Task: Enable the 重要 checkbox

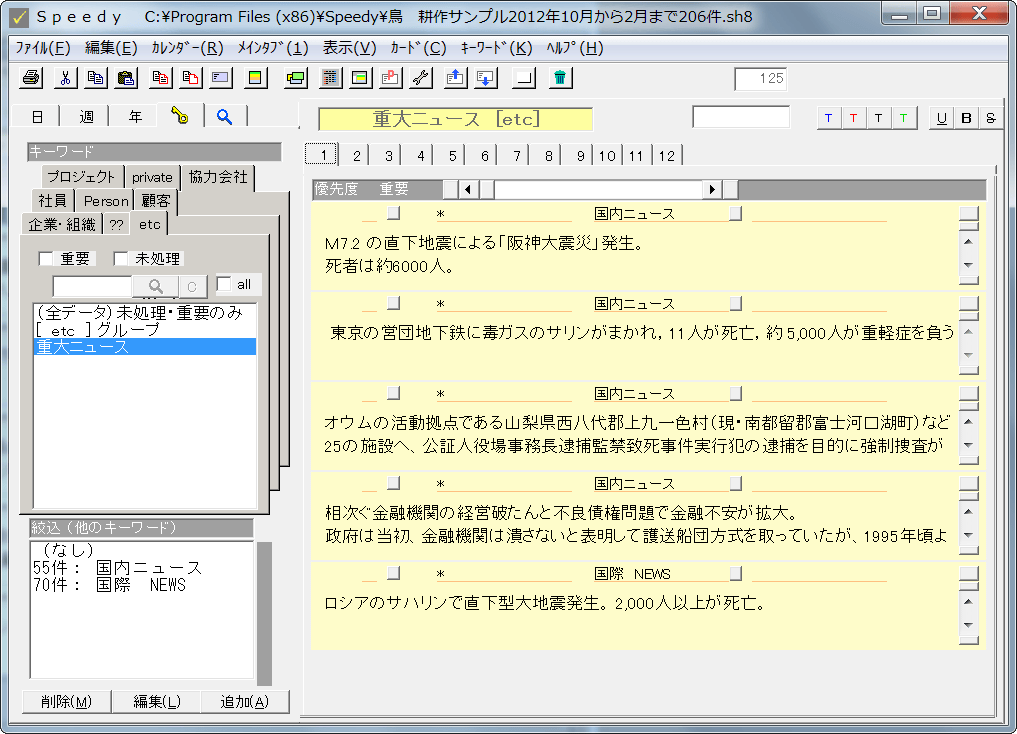Action: [x=46, y=259]
